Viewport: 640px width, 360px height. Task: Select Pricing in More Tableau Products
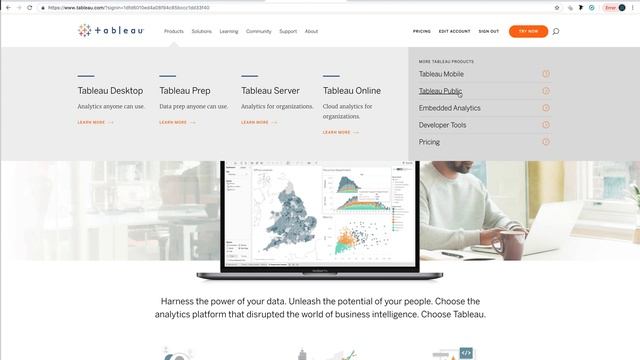point(429,142)
